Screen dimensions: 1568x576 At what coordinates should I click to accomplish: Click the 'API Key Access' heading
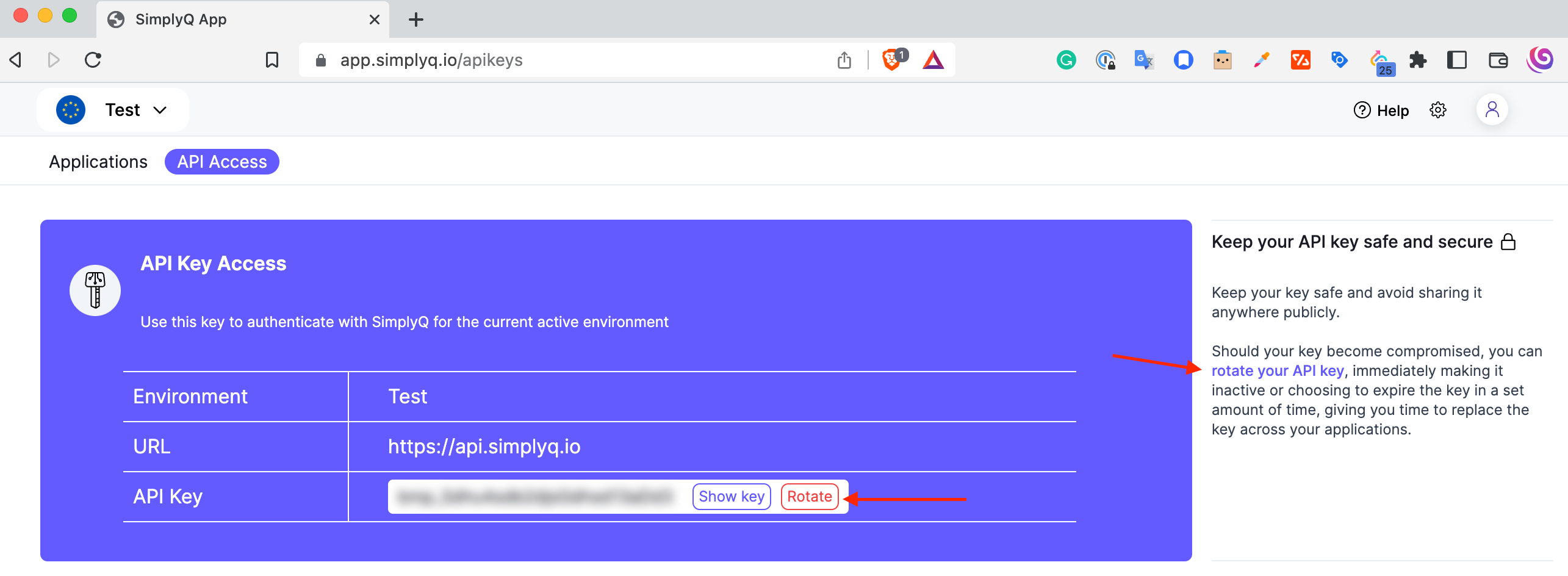(214, 264)
